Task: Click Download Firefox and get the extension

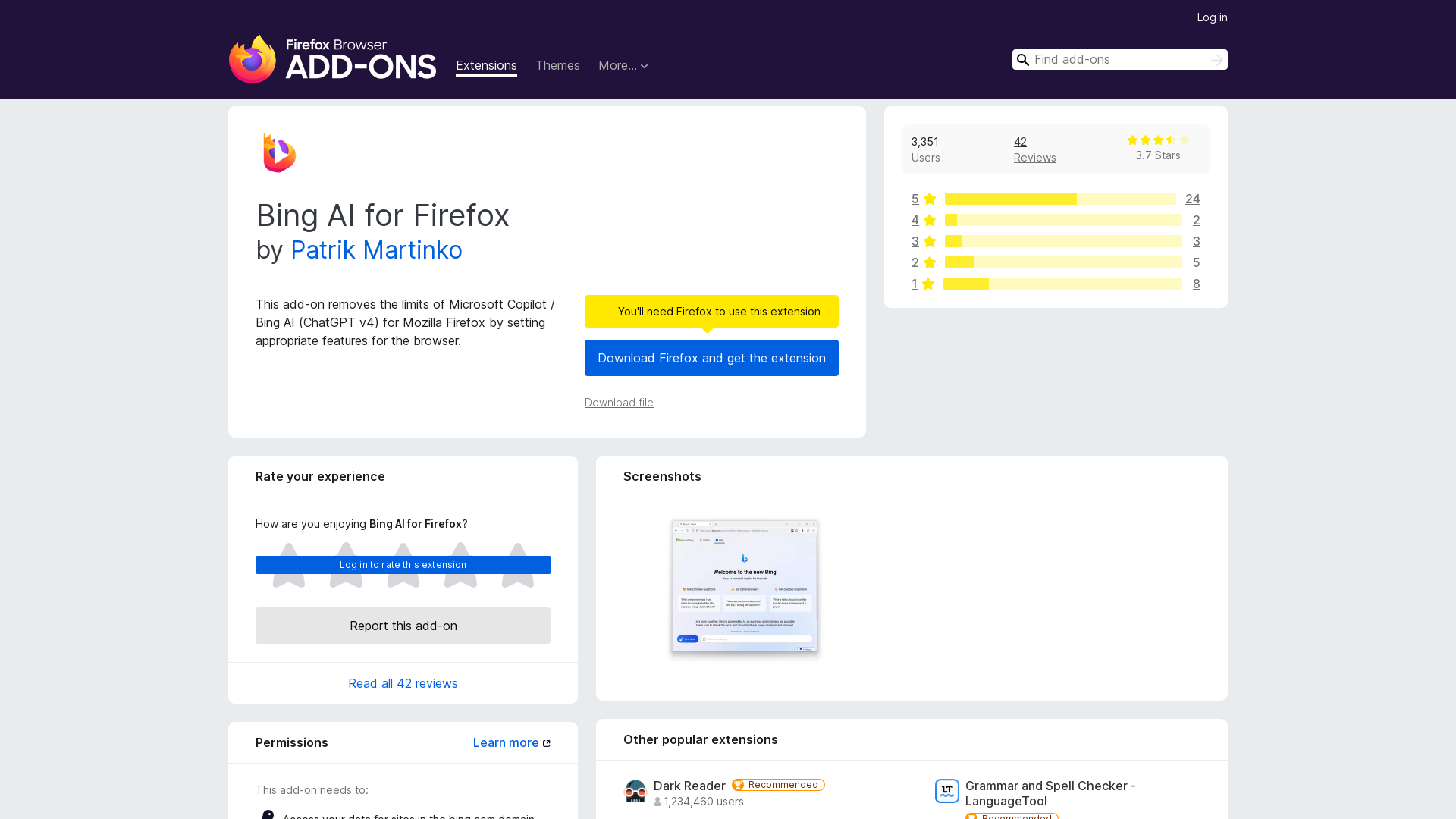Action: [711, 358]
